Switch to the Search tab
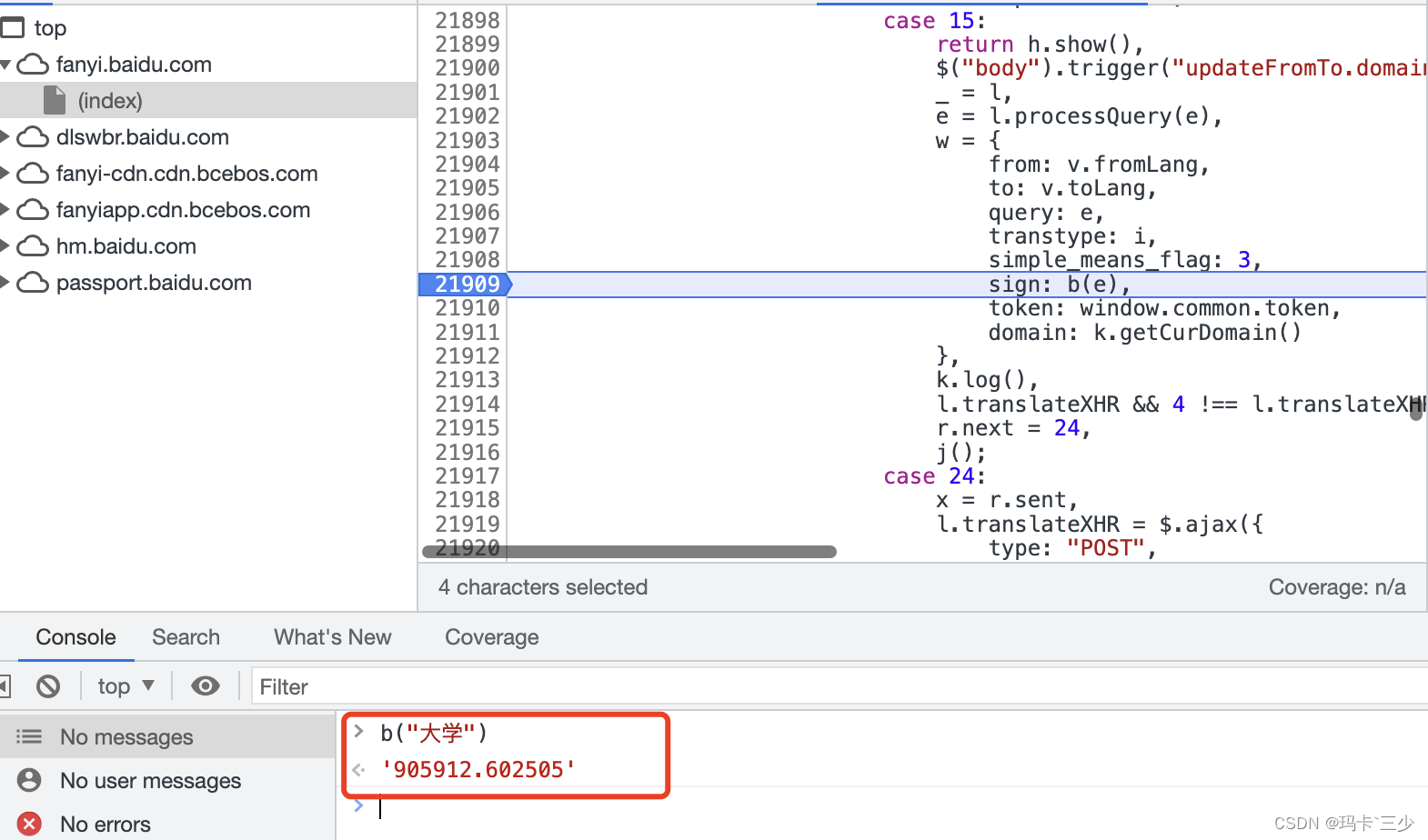The image size is (1428, 840). pos(186,637)
